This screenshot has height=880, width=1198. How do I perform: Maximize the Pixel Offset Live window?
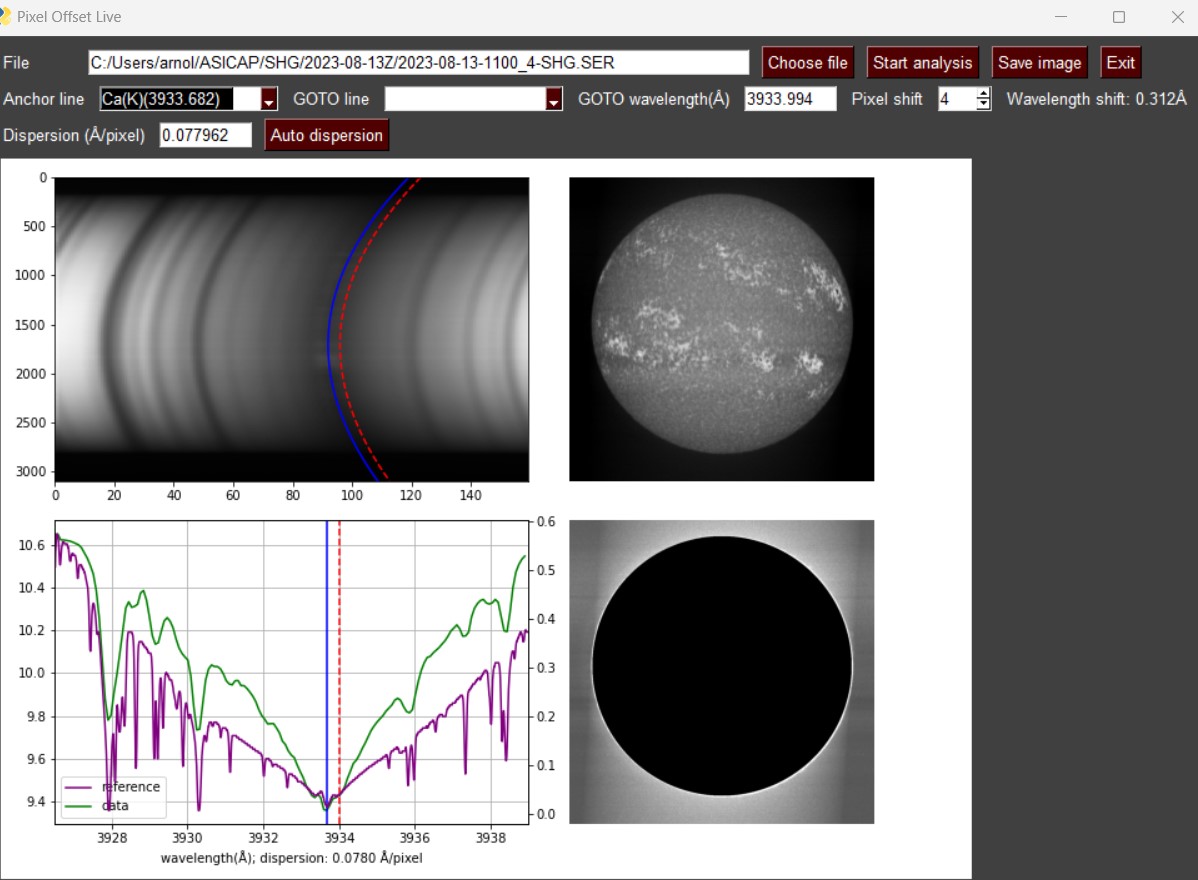[1119, 17]
